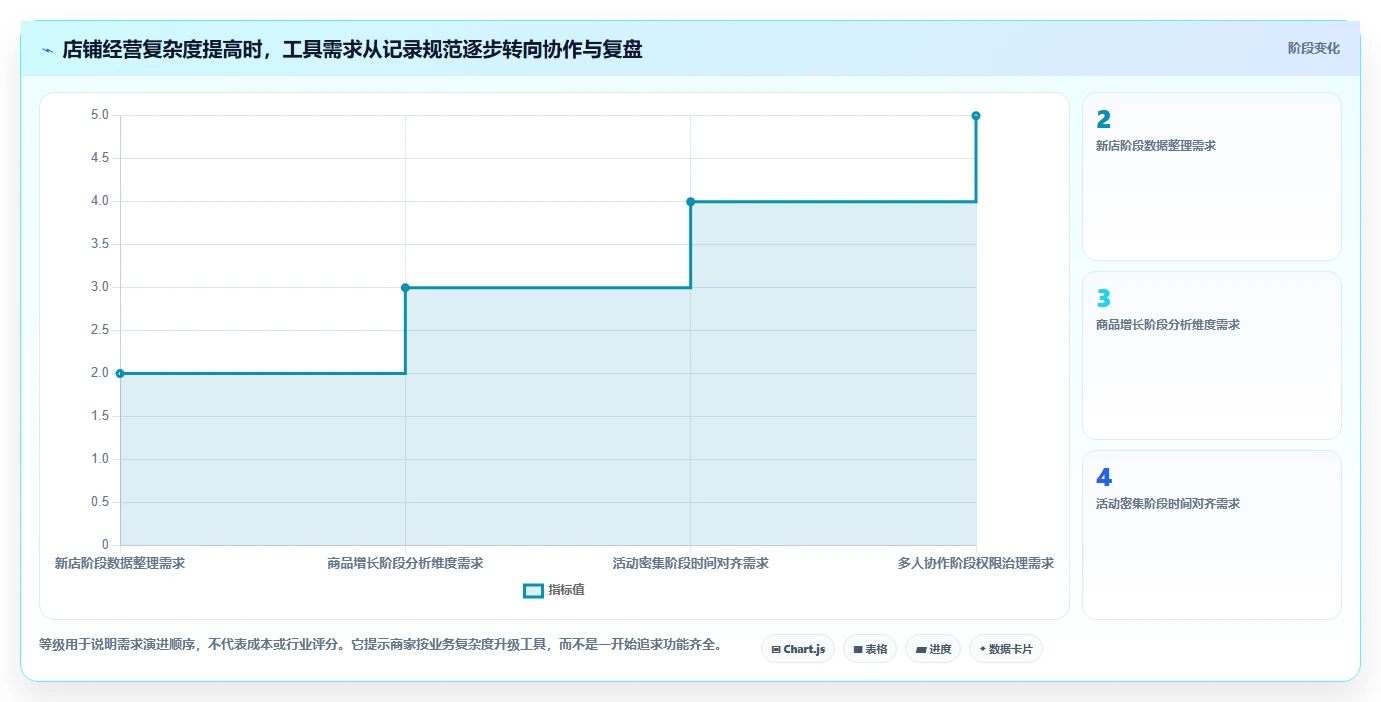Click x-axis label 活动密集阶段时间对齐需求
Screen dimensions: 1381x702
click(x=690, y=563)
